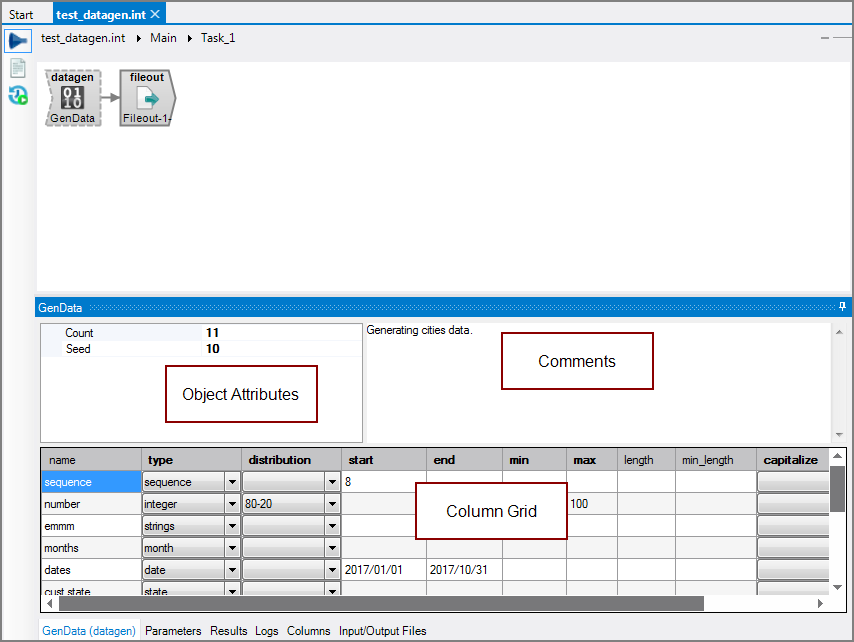
Task: Open distribution dropdown for number row
Action: (x=332, y=504)
